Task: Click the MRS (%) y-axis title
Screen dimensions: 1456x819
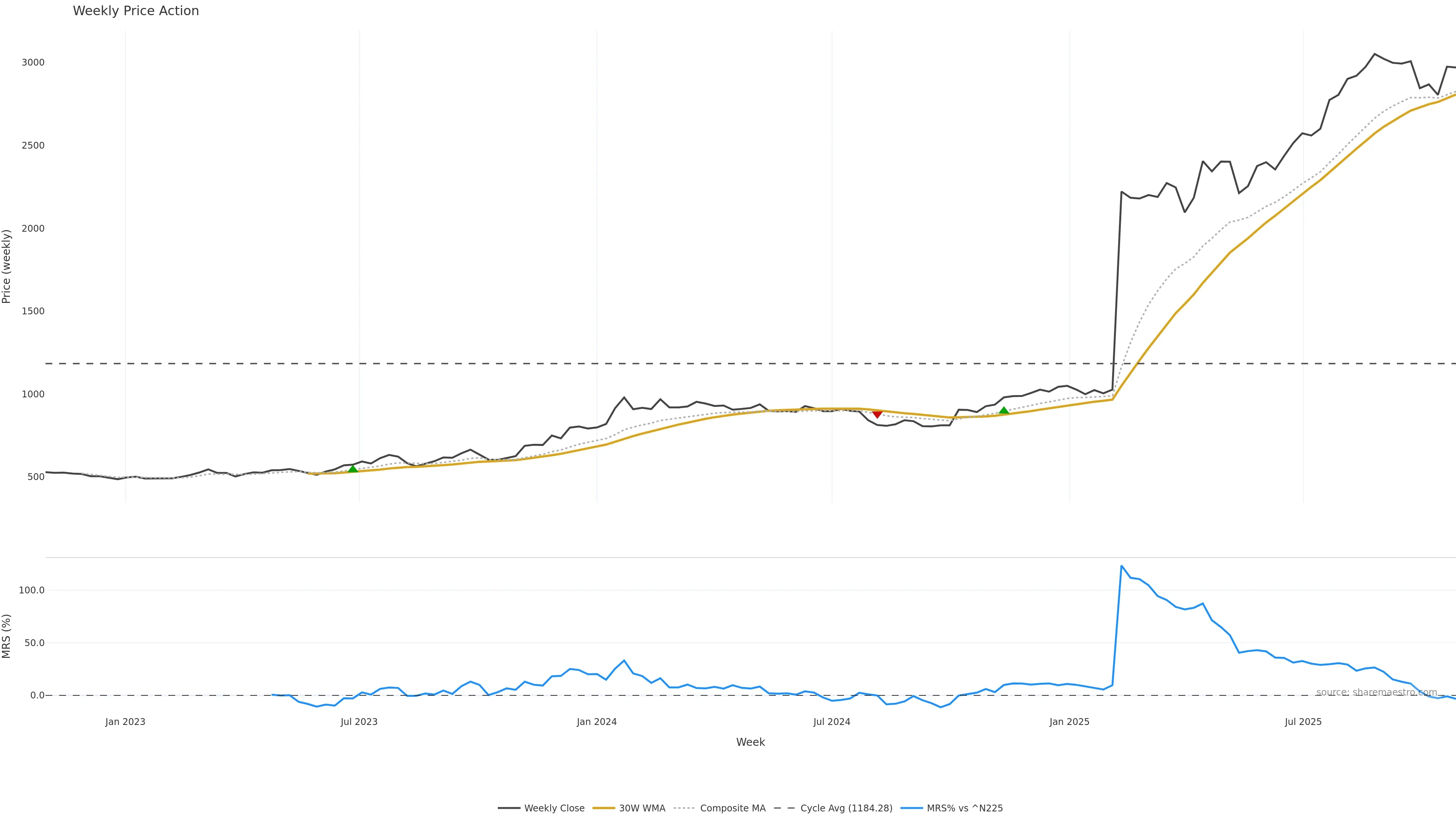Action: click(x=7, y=636)
